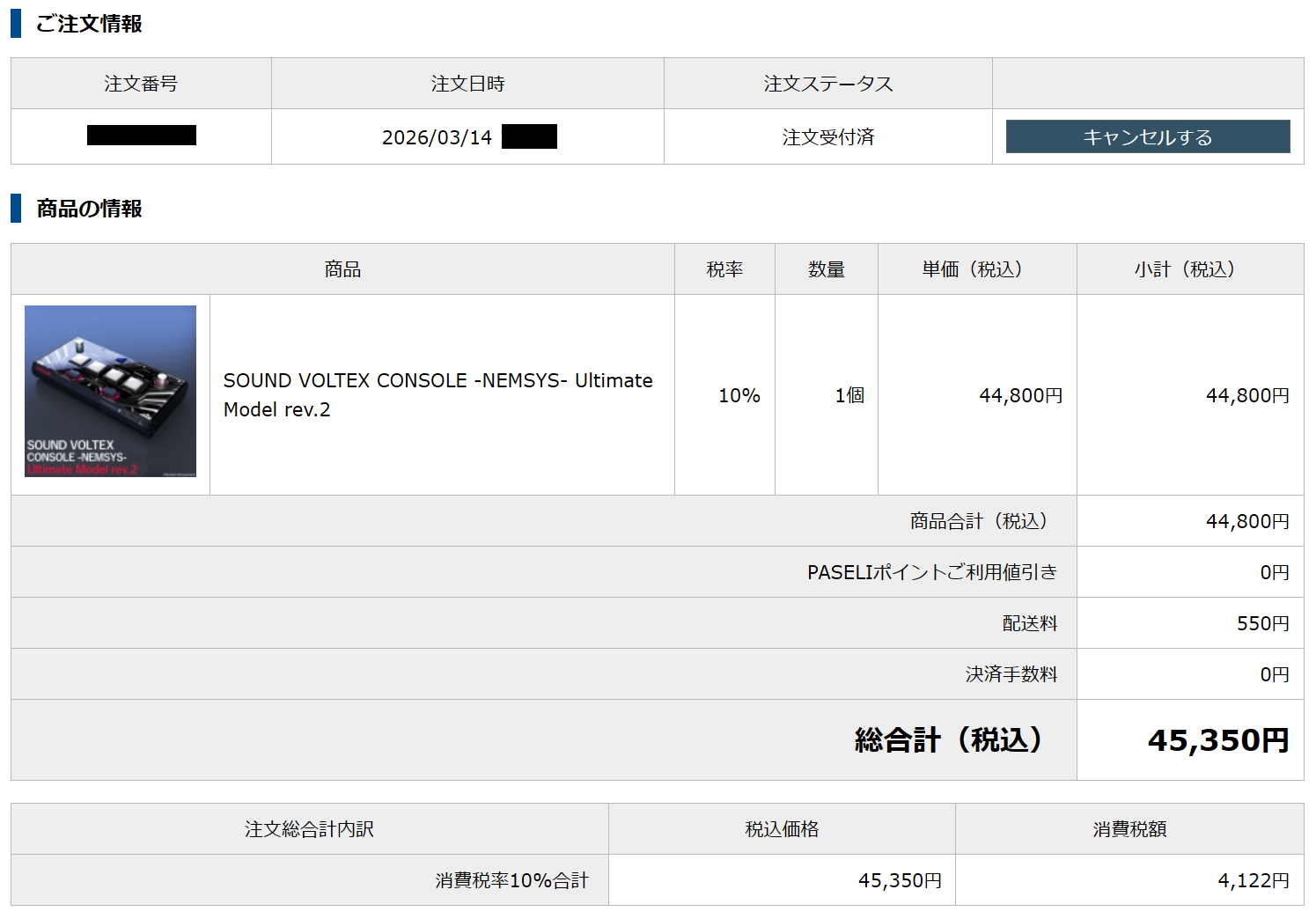Select the 1個 quantity cell

[849, 395]
